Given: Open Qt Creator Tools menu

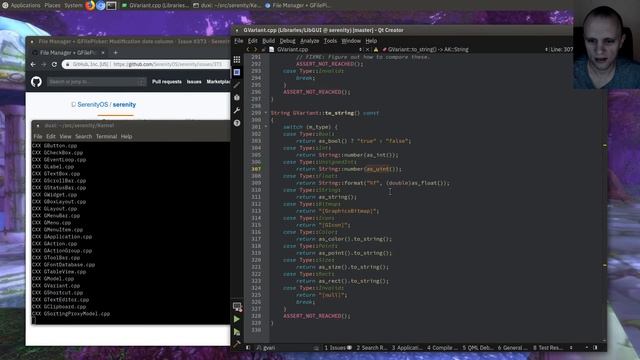Looking at the screenshot, I should tap(330, 41).
